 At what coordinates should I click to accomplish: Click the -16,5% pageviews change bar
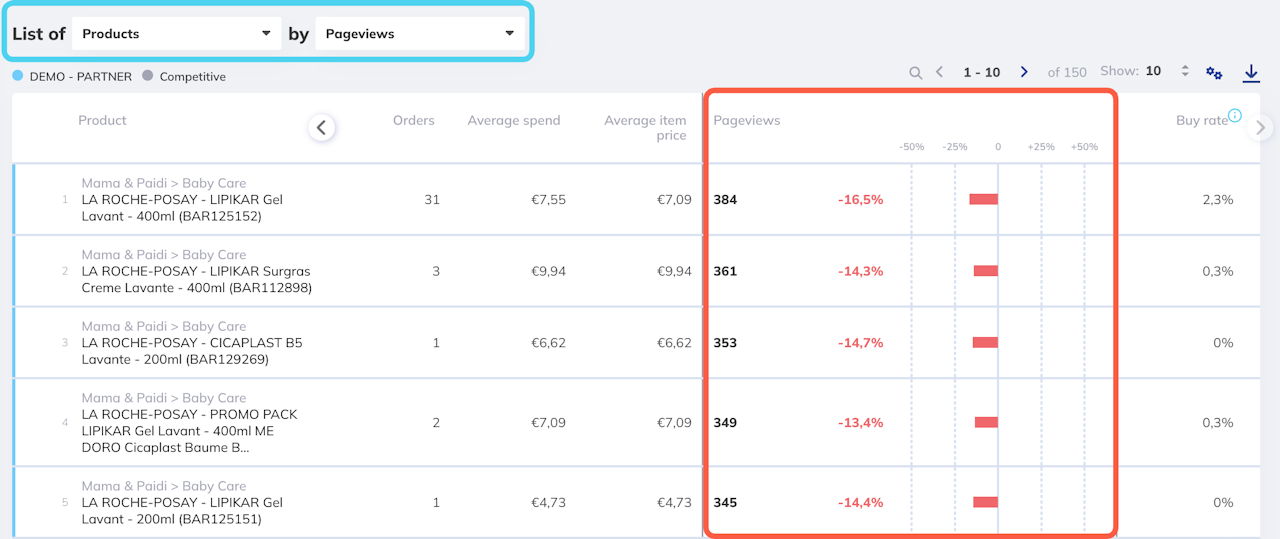983,199
